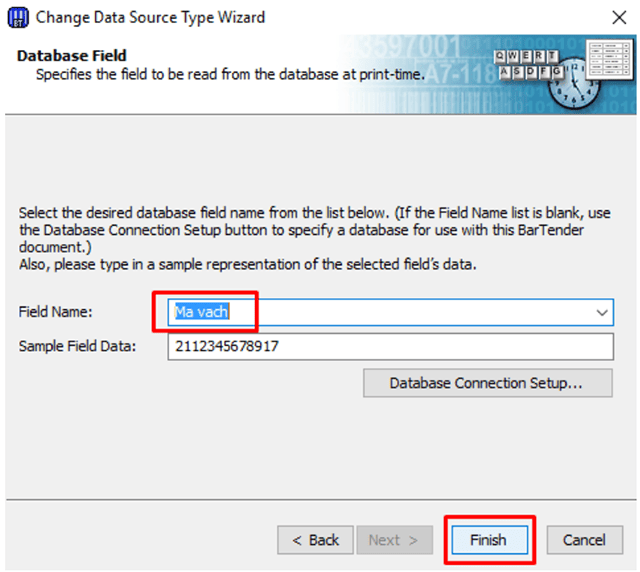
Task: Open Database Connection Setup
Action: pyautogui.click(x=486, y=383)
